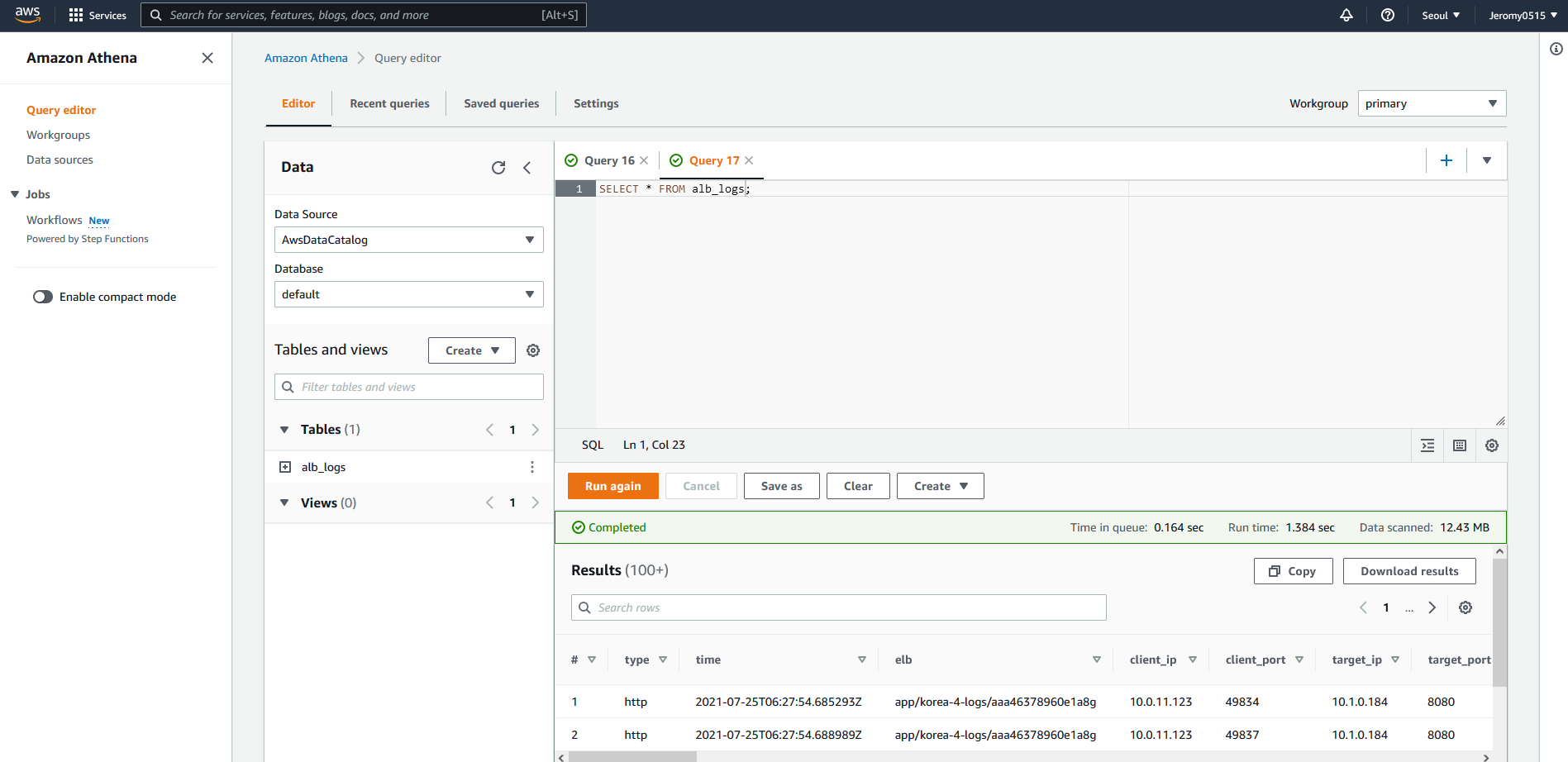Sort results by type column

pyautogui.click(x=663, y=660)
